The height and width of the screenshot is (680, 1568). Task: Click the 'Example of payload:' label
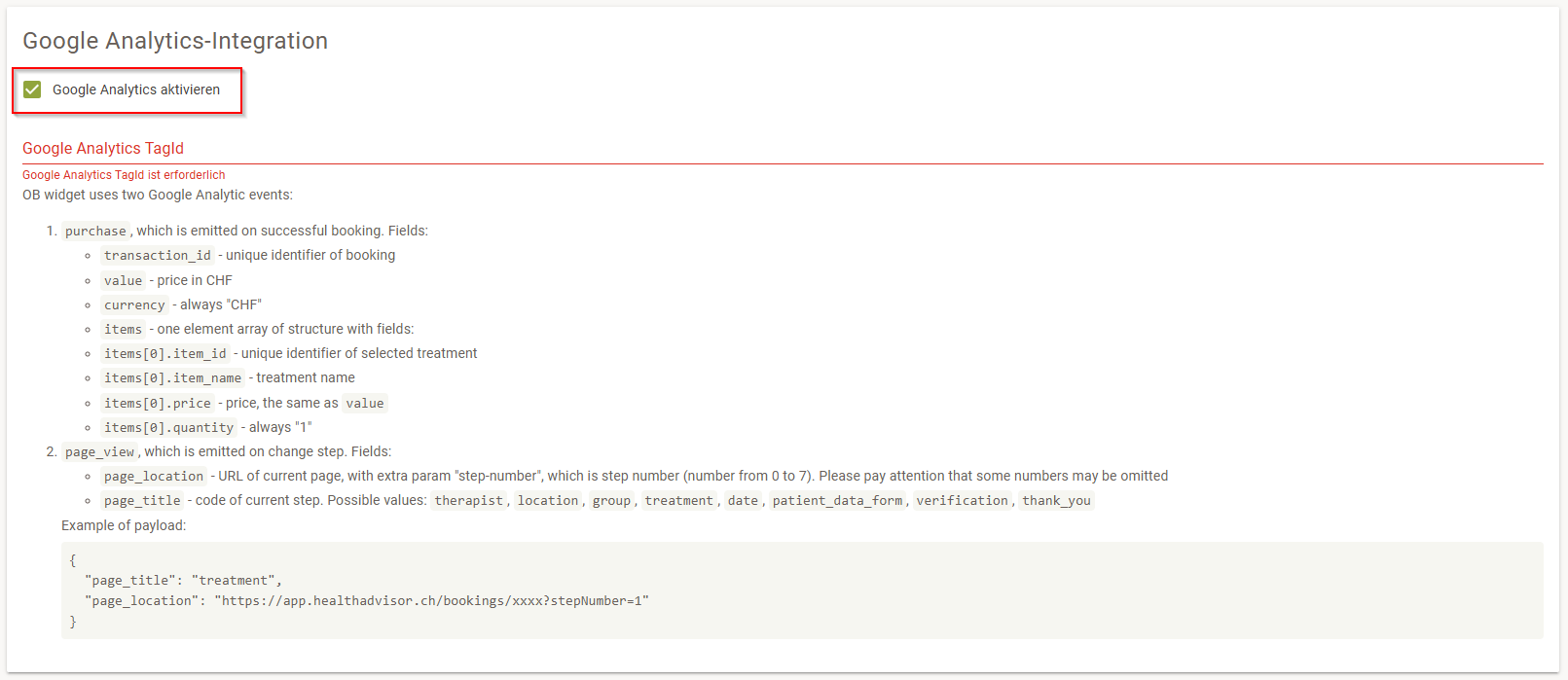click(x=124, y=525)
